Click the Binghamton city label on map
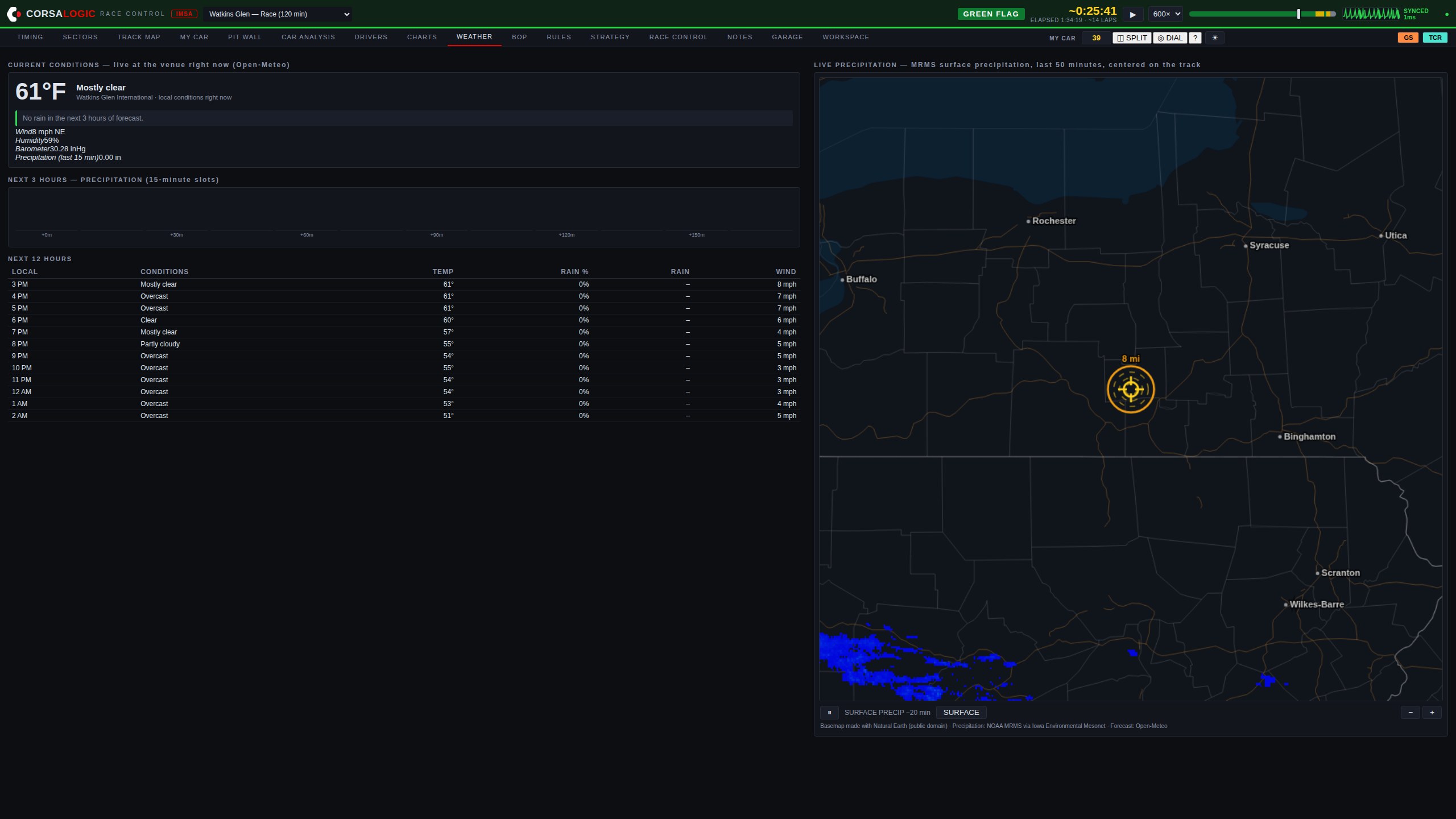Viewport: 1456px width, 819px height. point(1309,437)
